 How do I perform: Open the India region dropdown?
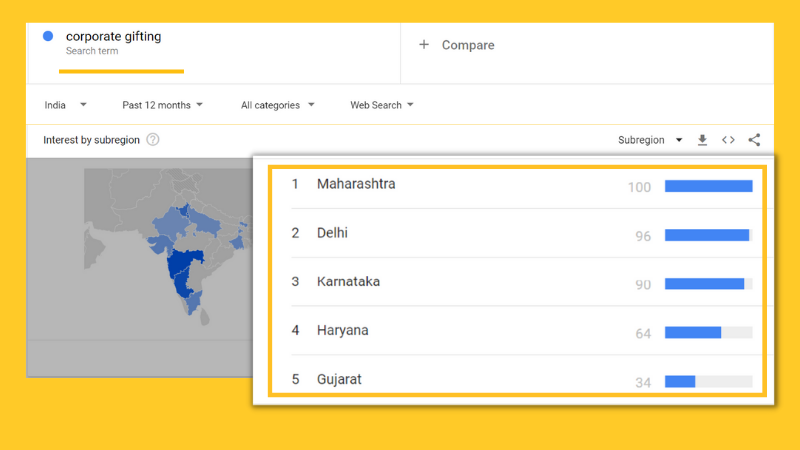[x=65, y=105]
